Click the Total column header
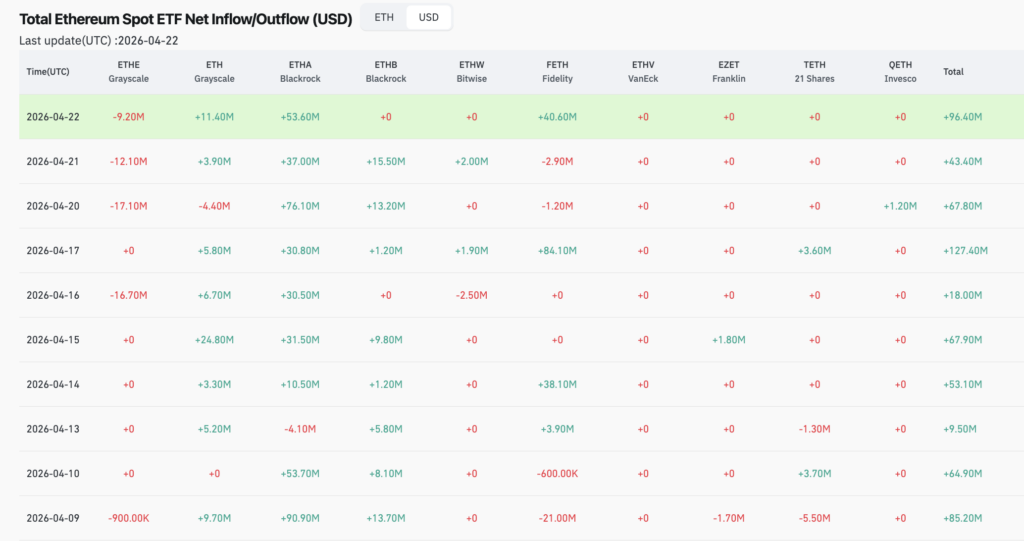The image size is (1024, 541). click(953, 72)
